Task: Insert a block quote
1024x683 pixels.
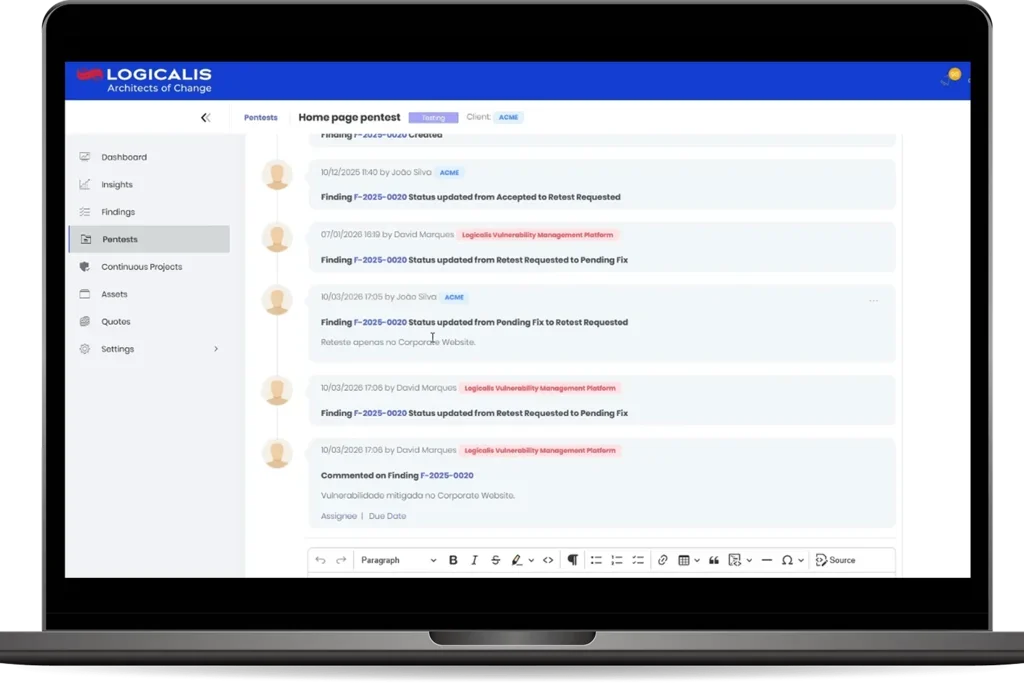Action: pyautogui.click(x=714, y=560)
